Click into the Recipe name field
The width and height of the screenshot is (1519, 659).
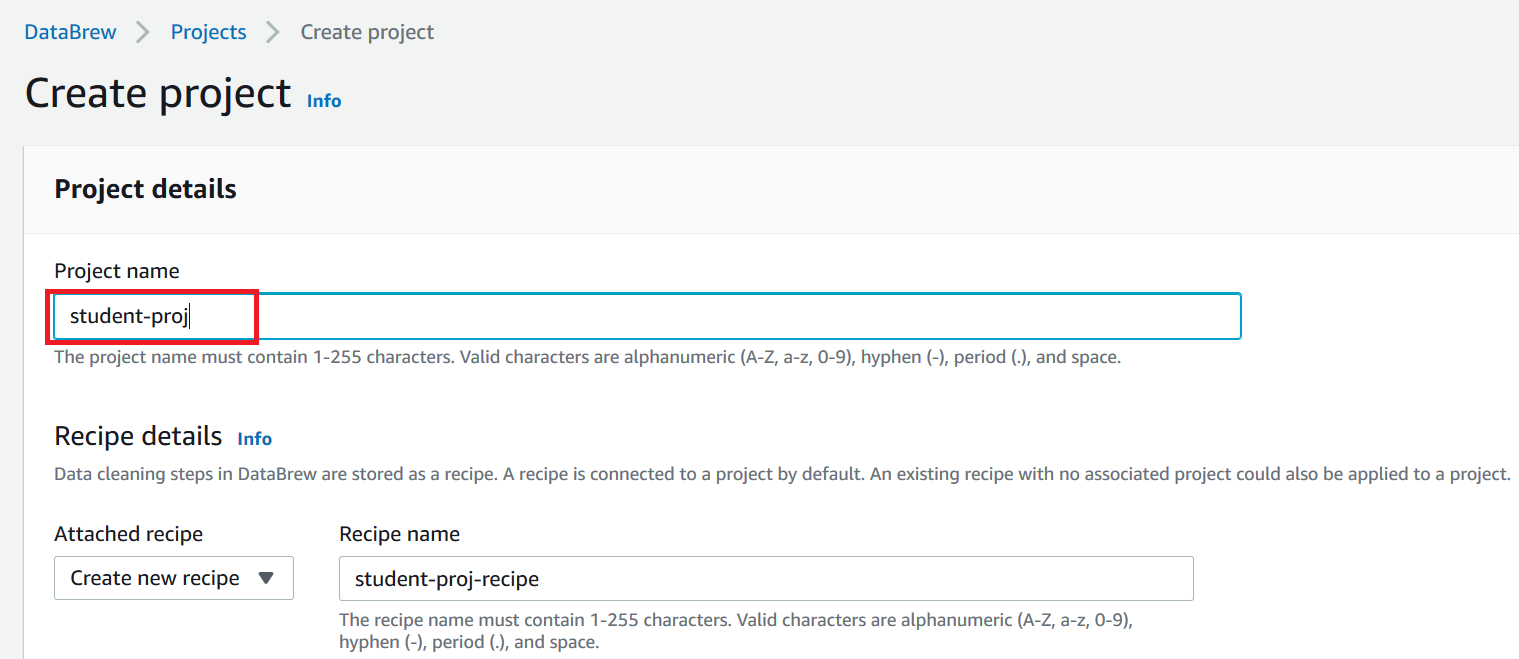coord(765,578)
